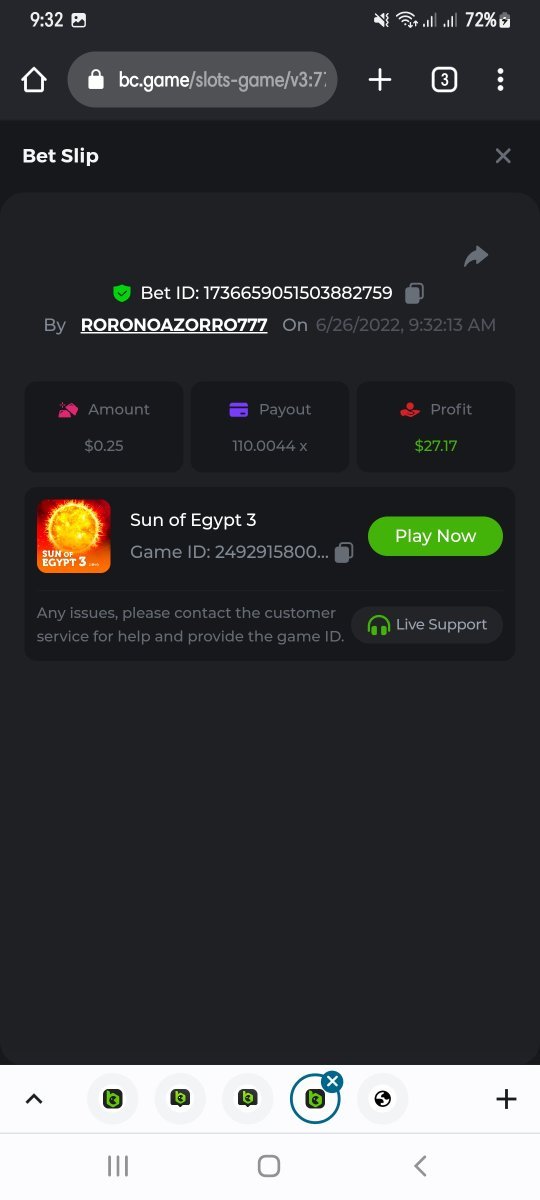This screenshot has width=540, height=1200.
Task: Expand the tab strip with up chevron
Action: tap(34, 1099)
